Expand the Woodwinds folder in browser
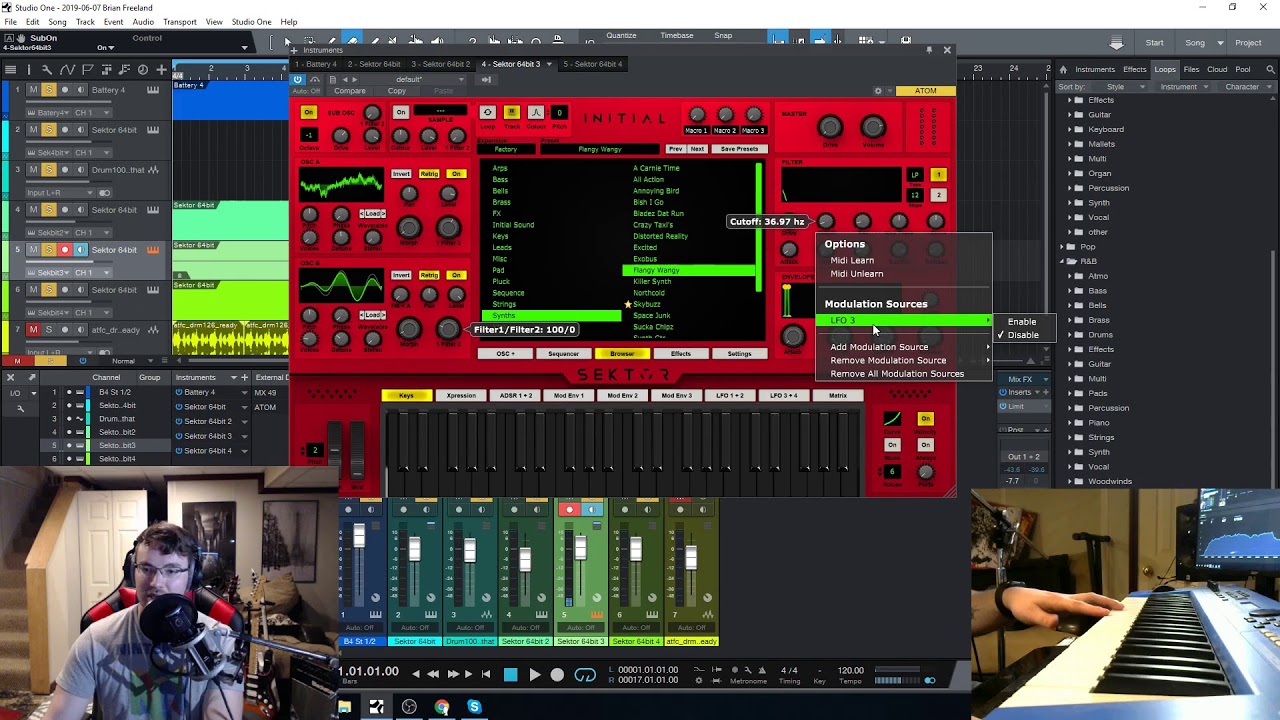This screenshot has height=720, width=1280. [1070, 481]
